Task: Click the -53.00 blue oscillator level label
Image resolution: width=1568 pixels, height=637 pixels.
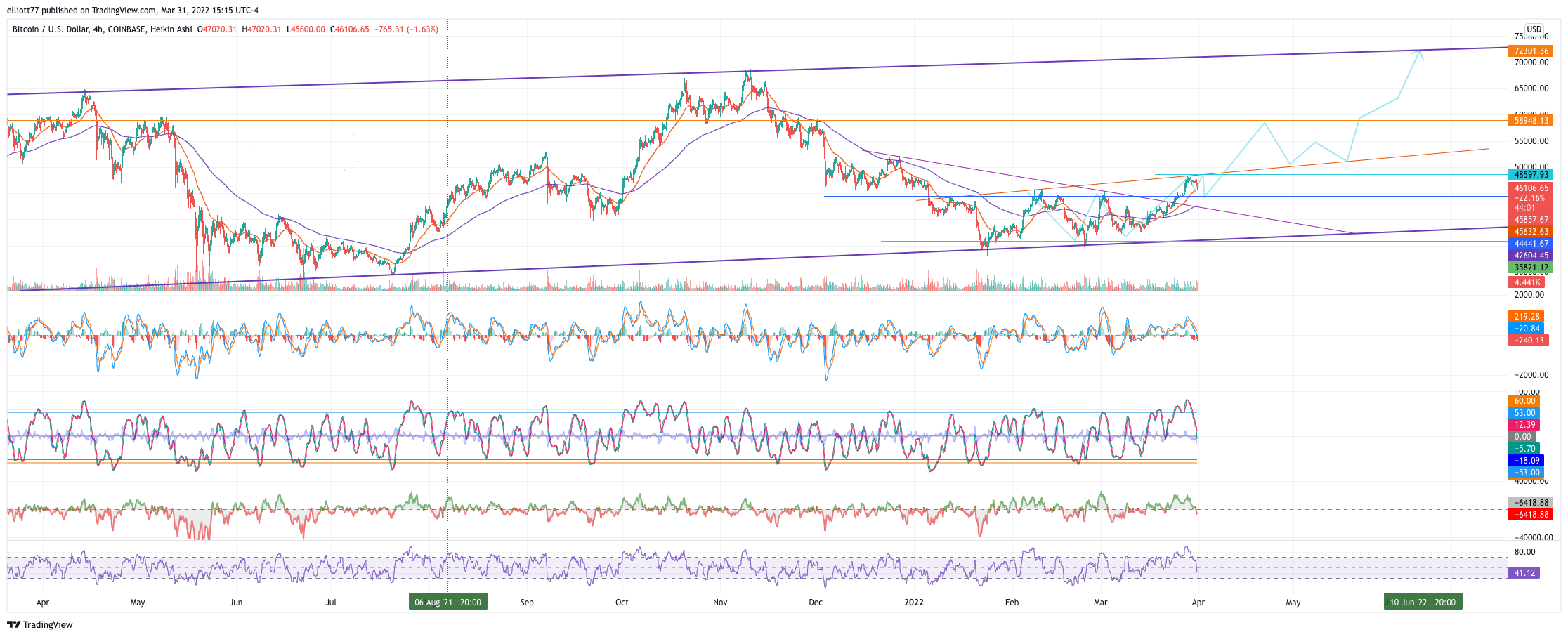Action: (1526, 473)
